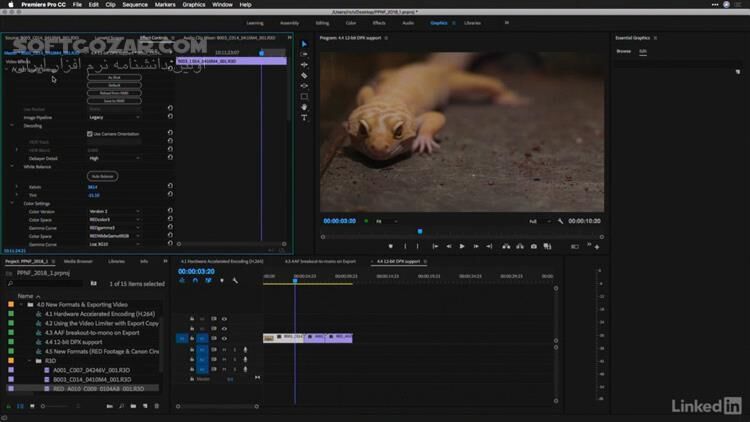The width and height of the screenshot is (750, 422).
Task: Collapse the Decoding section
Action: point(12,125)
